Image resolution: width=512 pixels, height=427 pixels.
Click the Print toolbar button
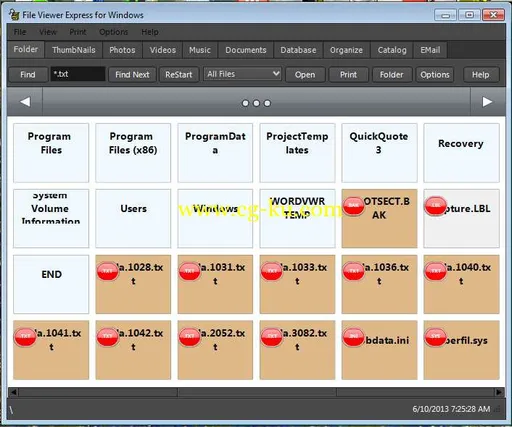coord(348,74)
